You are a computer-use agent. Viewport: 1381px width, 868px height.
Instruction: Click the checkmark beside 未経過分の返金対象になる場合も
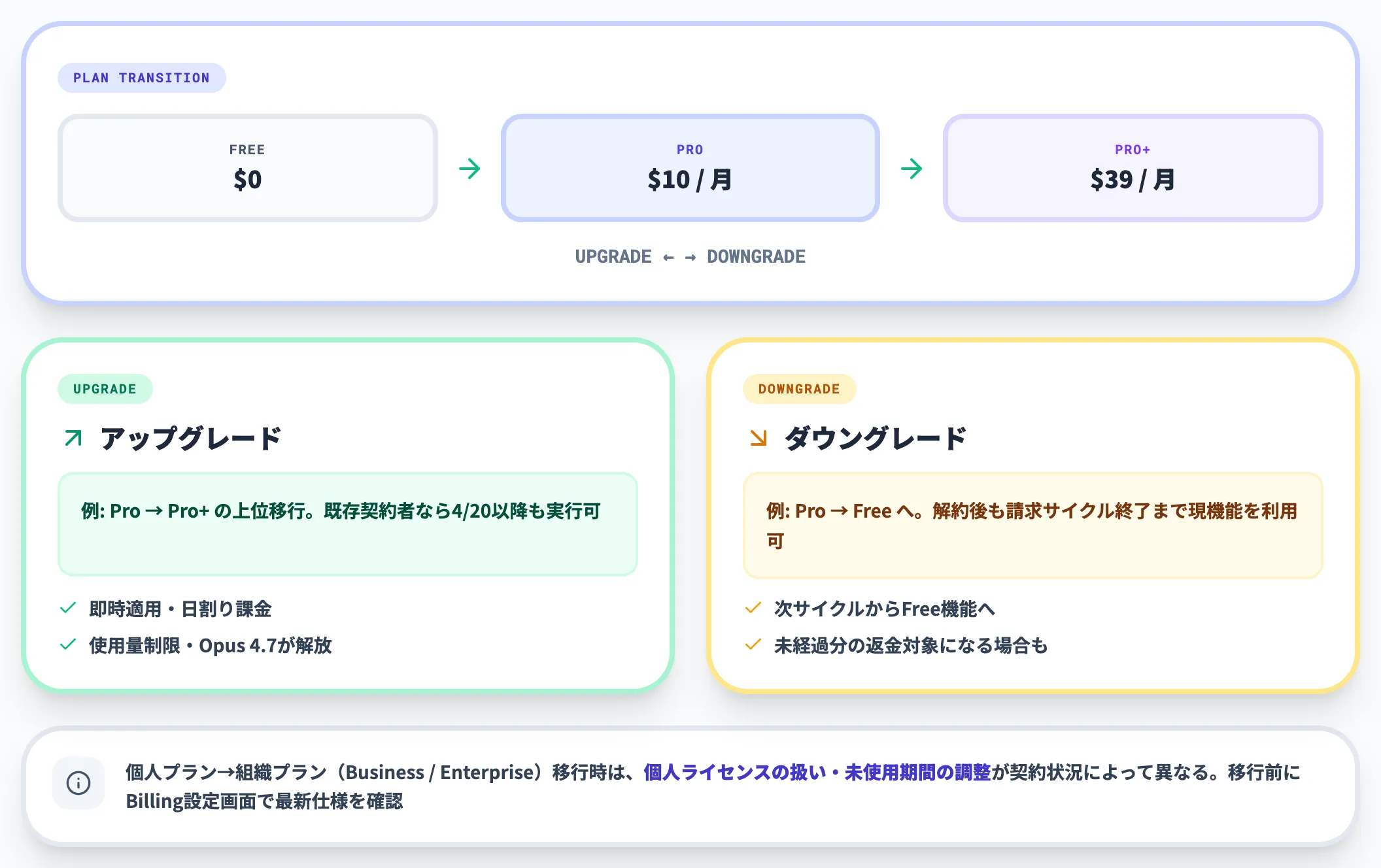(753, 645)
